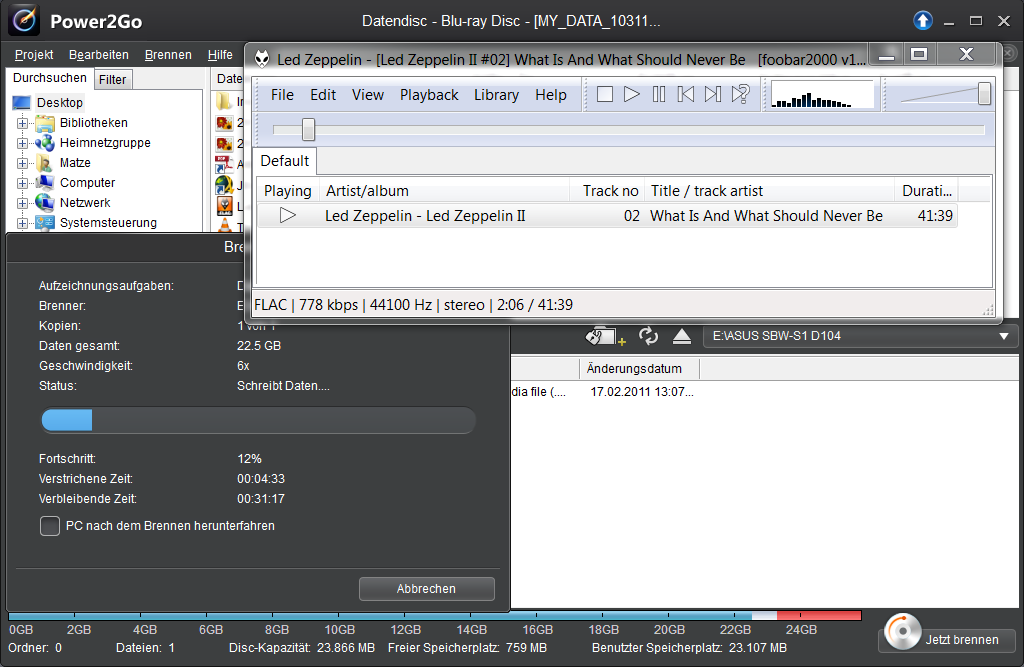Screen dimensions: 1024x667
Task: Open foobar2000 File menu
Action: [x=282, y=95]
